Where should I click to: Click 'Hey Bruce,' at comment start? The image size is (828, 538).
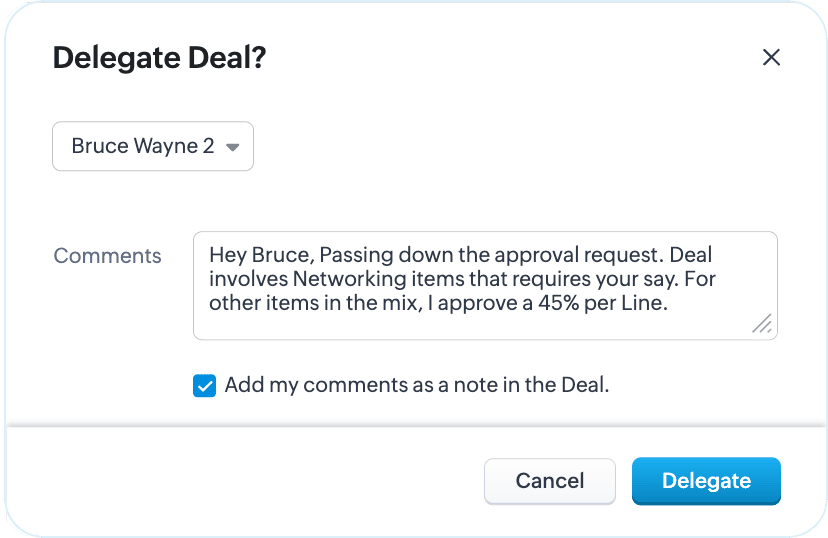[262, 255]
